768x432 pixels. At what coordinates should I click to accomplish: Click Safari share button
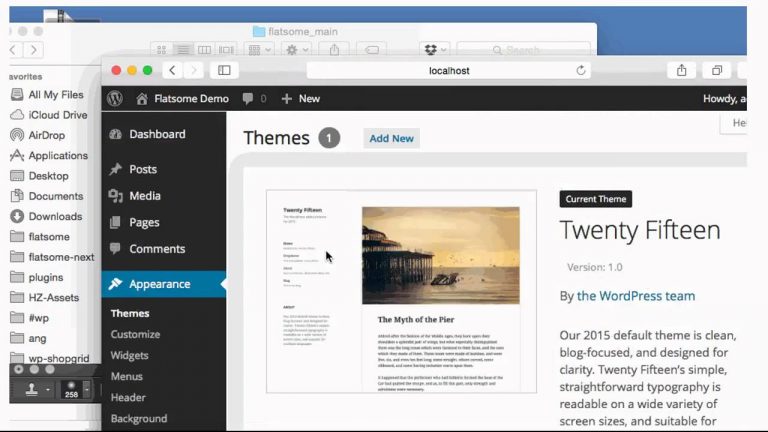(x=682, y=71)
